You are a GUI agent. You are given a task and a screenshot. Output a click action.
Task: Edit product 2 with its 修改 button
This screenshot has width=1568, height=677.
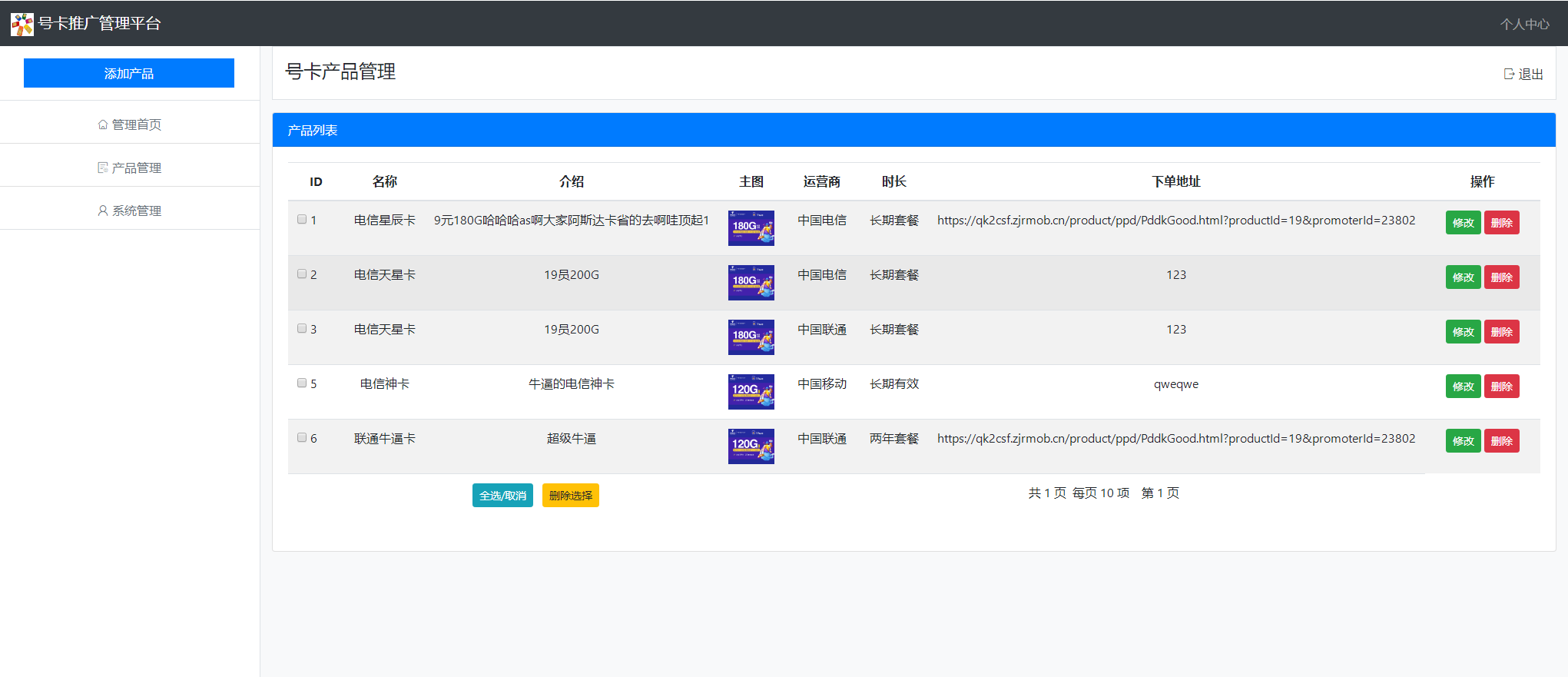[1463, 277]
